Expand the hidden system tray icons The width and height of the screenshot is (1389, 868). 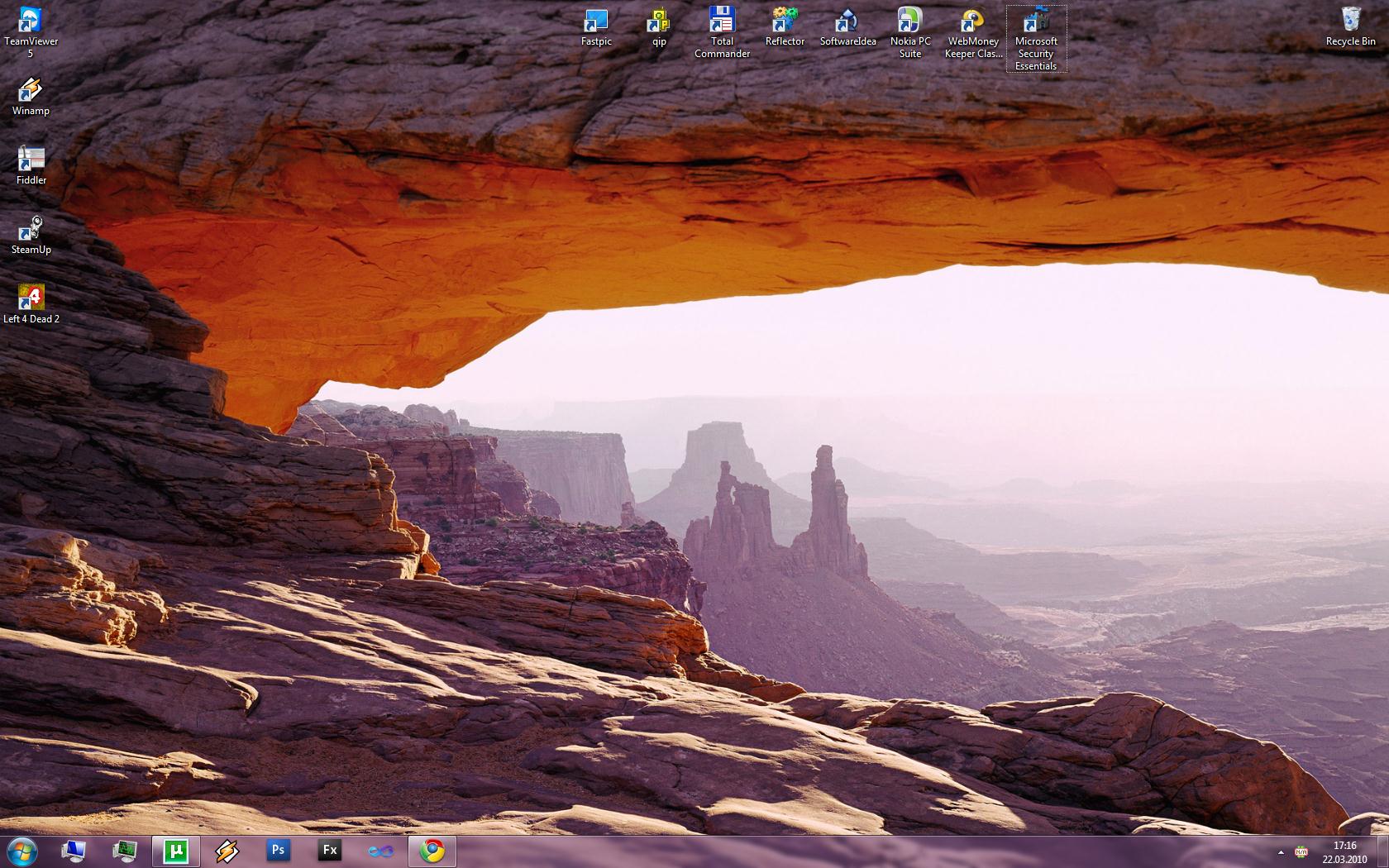[1281, 852]
